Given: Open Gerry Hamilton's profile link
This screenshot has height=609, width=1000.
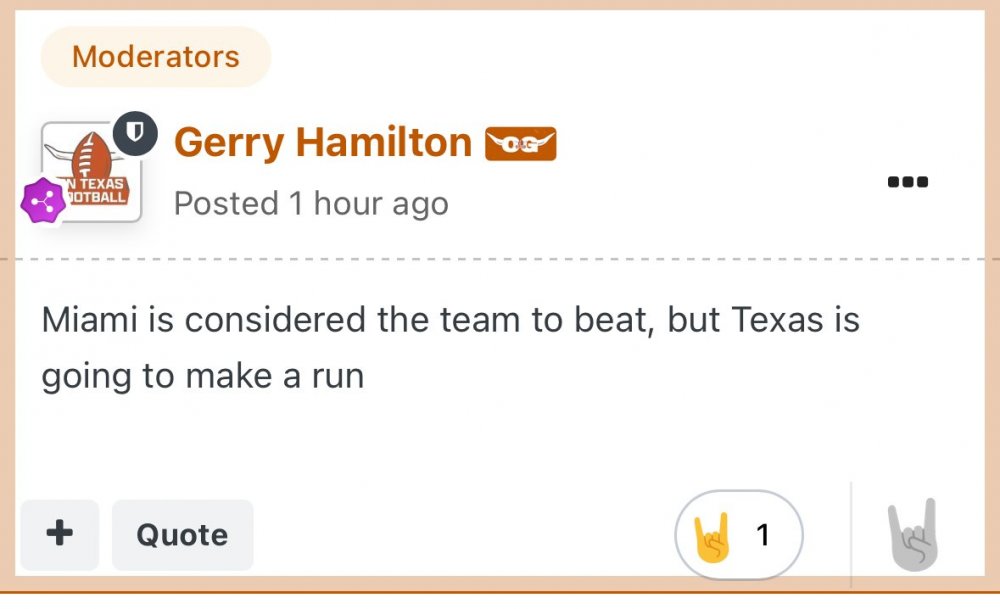Looking at the screenshot, I should [x=322, y=143].
